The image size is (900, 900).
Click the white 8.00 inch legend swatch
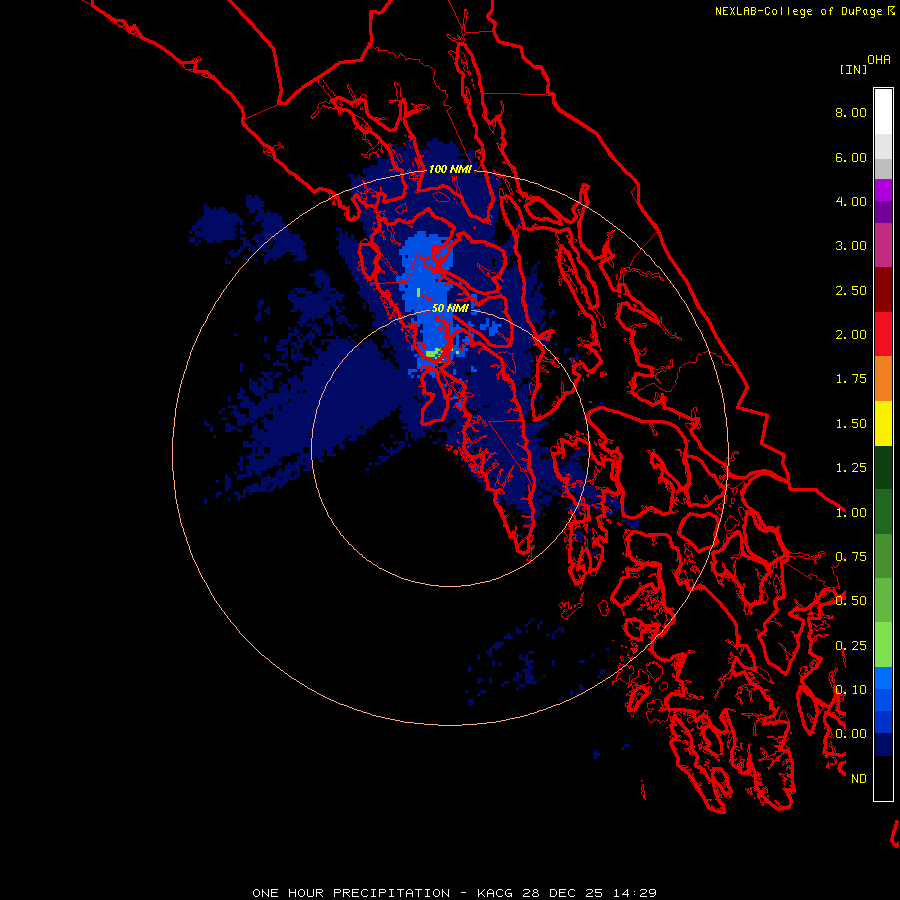pyautogui.click(x=883, y=112)
